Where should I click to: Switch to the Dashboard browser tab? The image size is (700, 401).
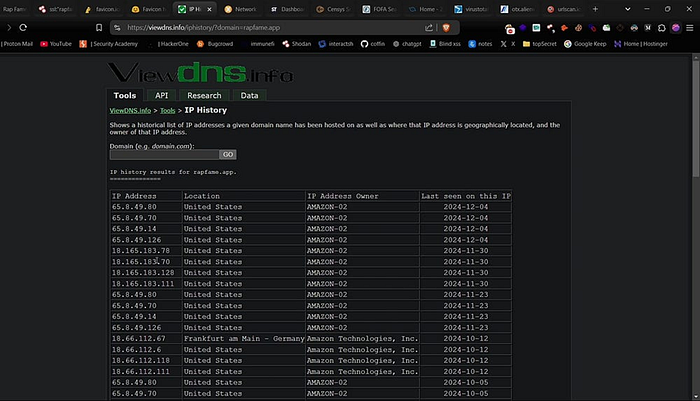coord(288,9)
